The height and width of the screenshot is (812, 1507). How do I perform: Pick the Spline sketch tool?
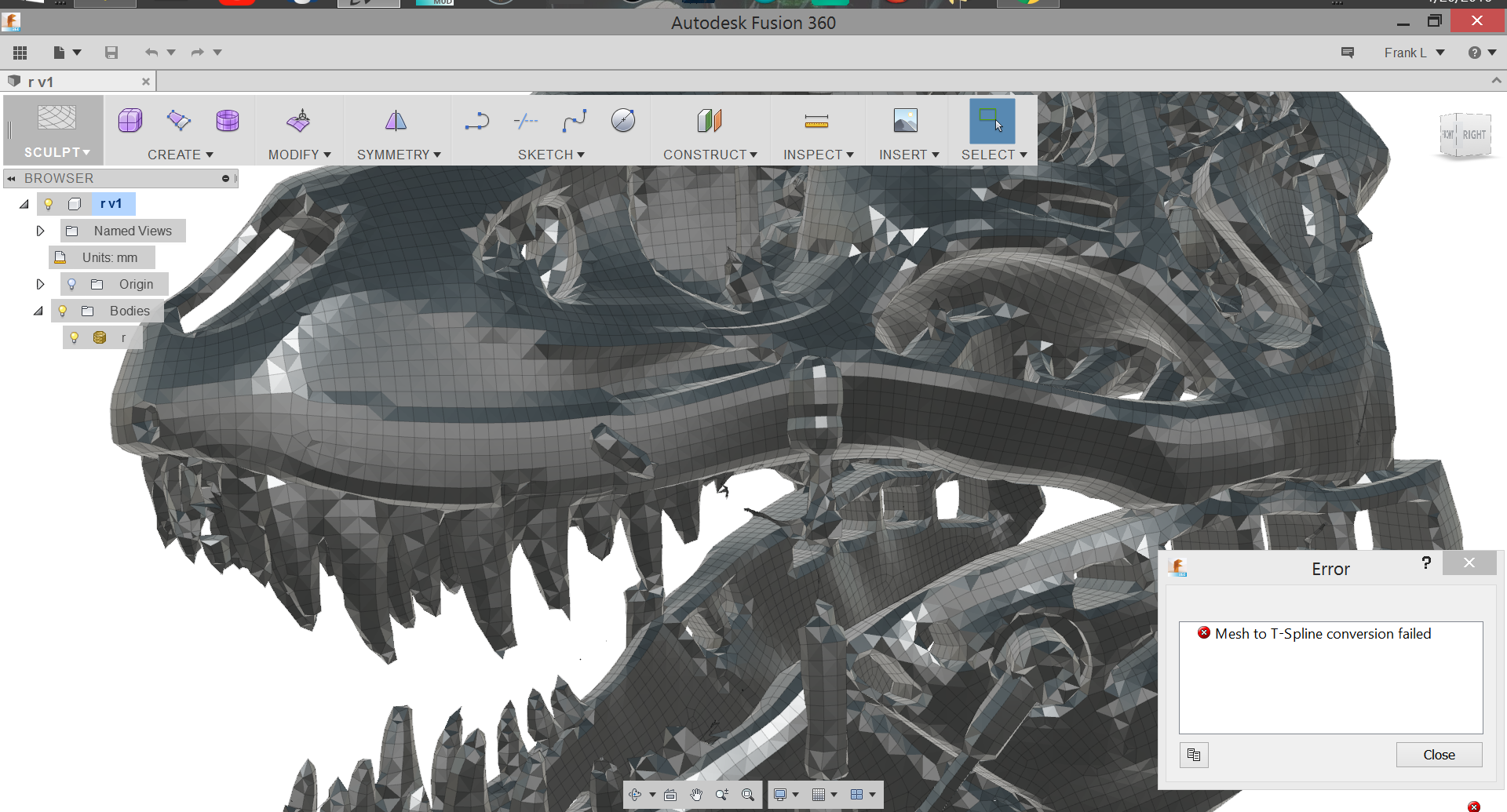click(x=575, y=121)
